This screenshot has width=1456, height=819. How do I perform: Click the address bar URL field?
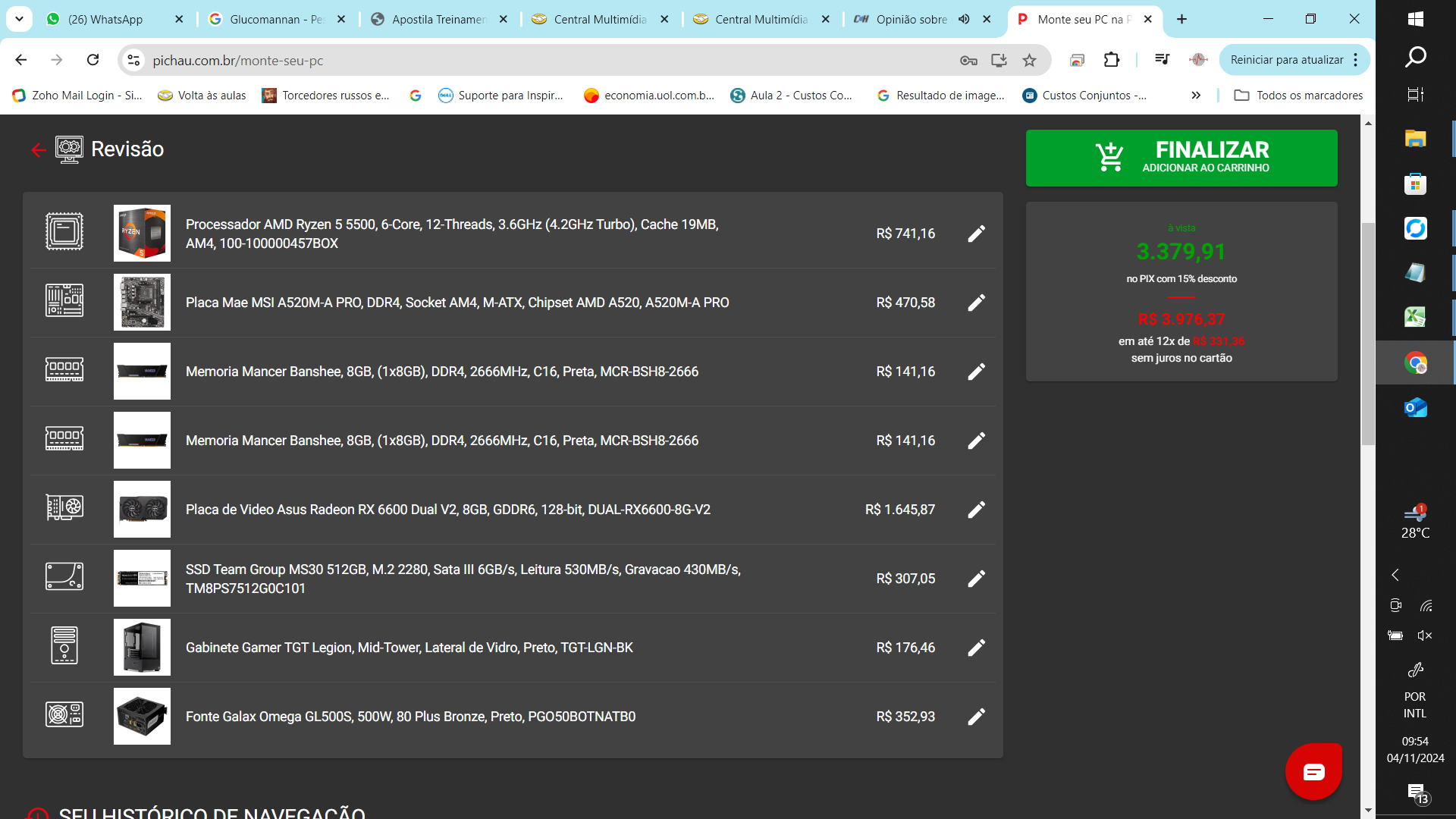546,61
